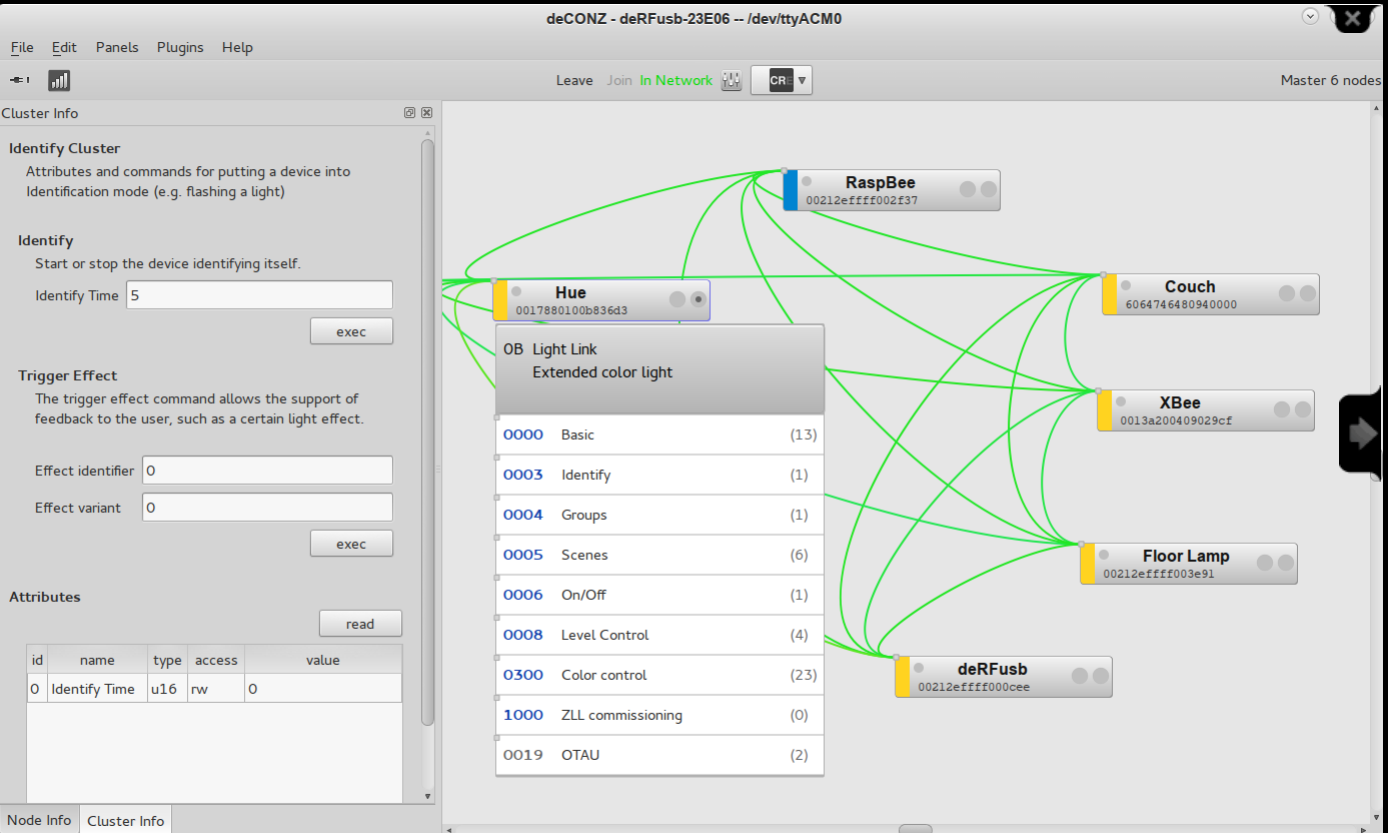Float the Cluster Info panel

410,113
